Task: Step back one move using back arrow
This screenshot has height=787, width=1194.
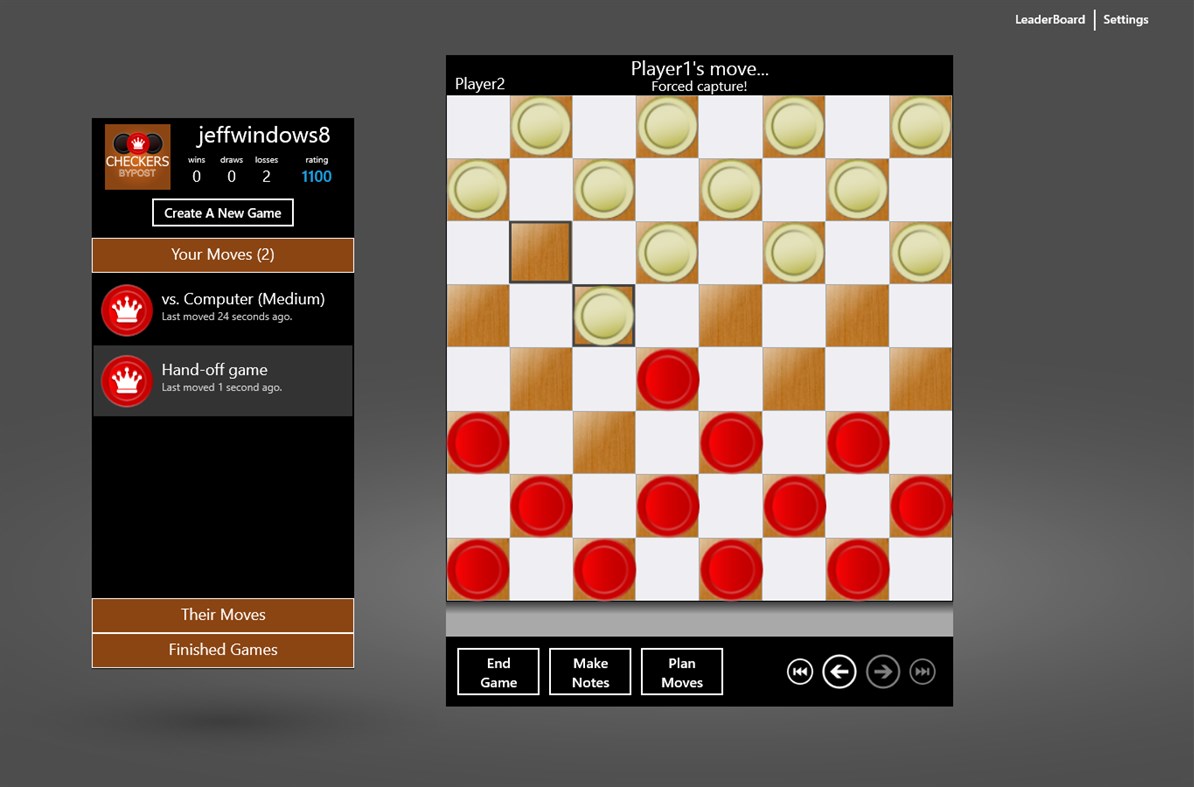Action: (x=839, y=671)
